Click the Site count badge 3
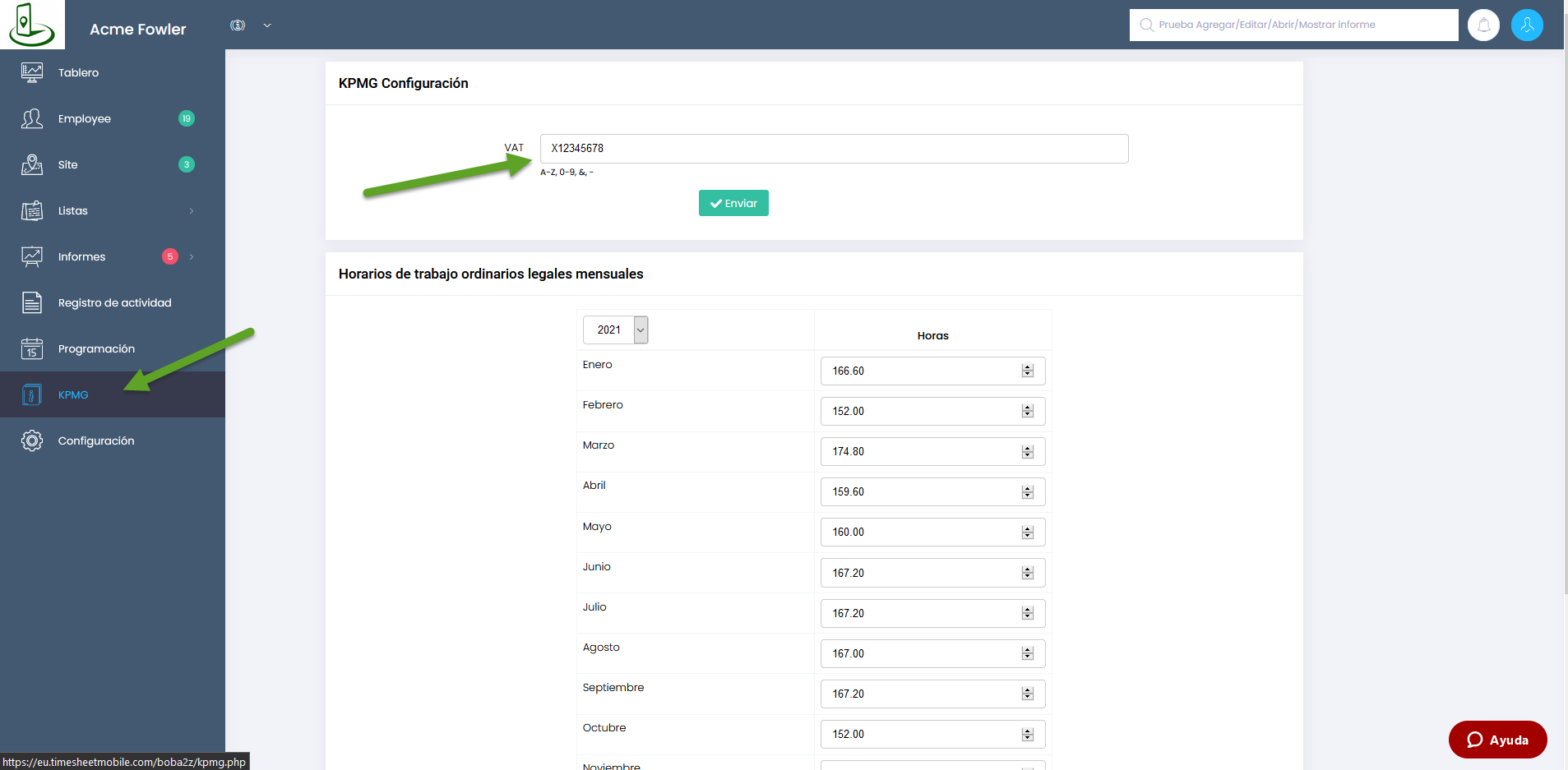The image size is (1568, 770). 187,164
